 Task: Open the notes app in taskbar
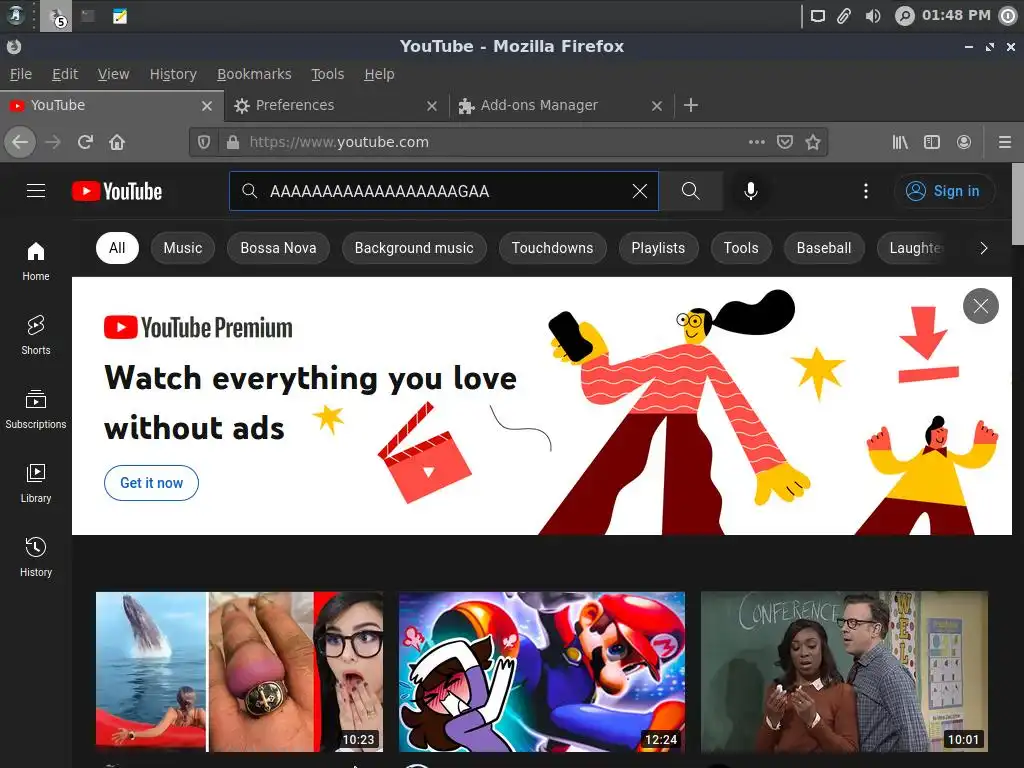click(120, 16)
